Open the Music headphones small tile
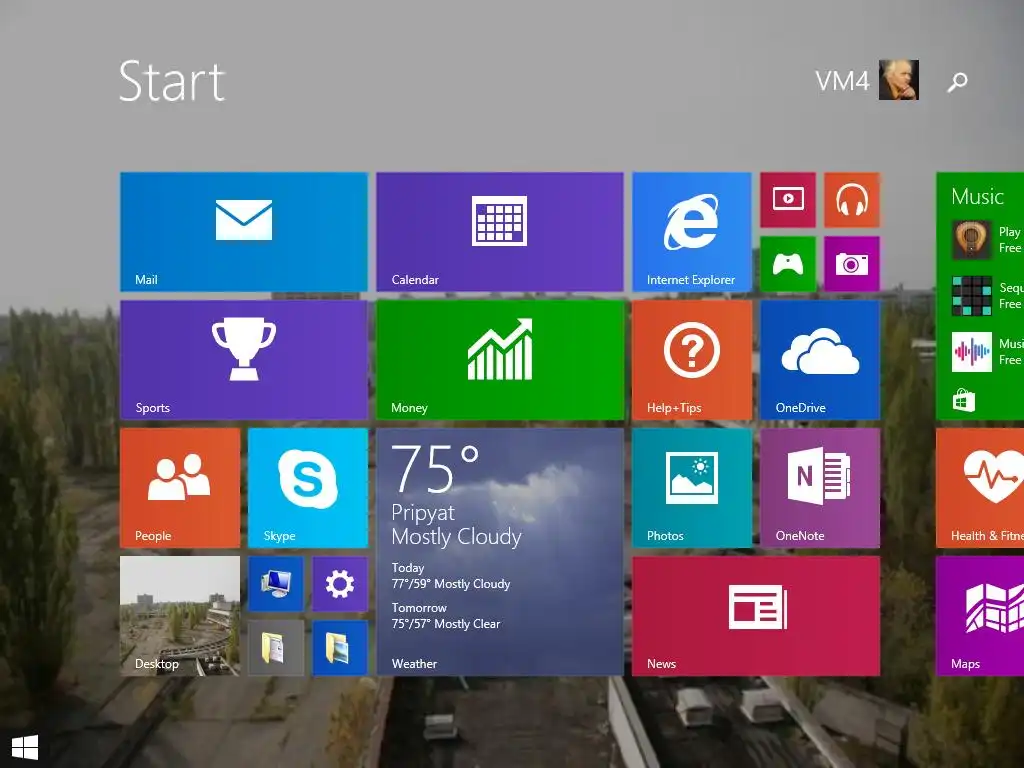The image size is (1024, 768). click(x=852, y=200)
